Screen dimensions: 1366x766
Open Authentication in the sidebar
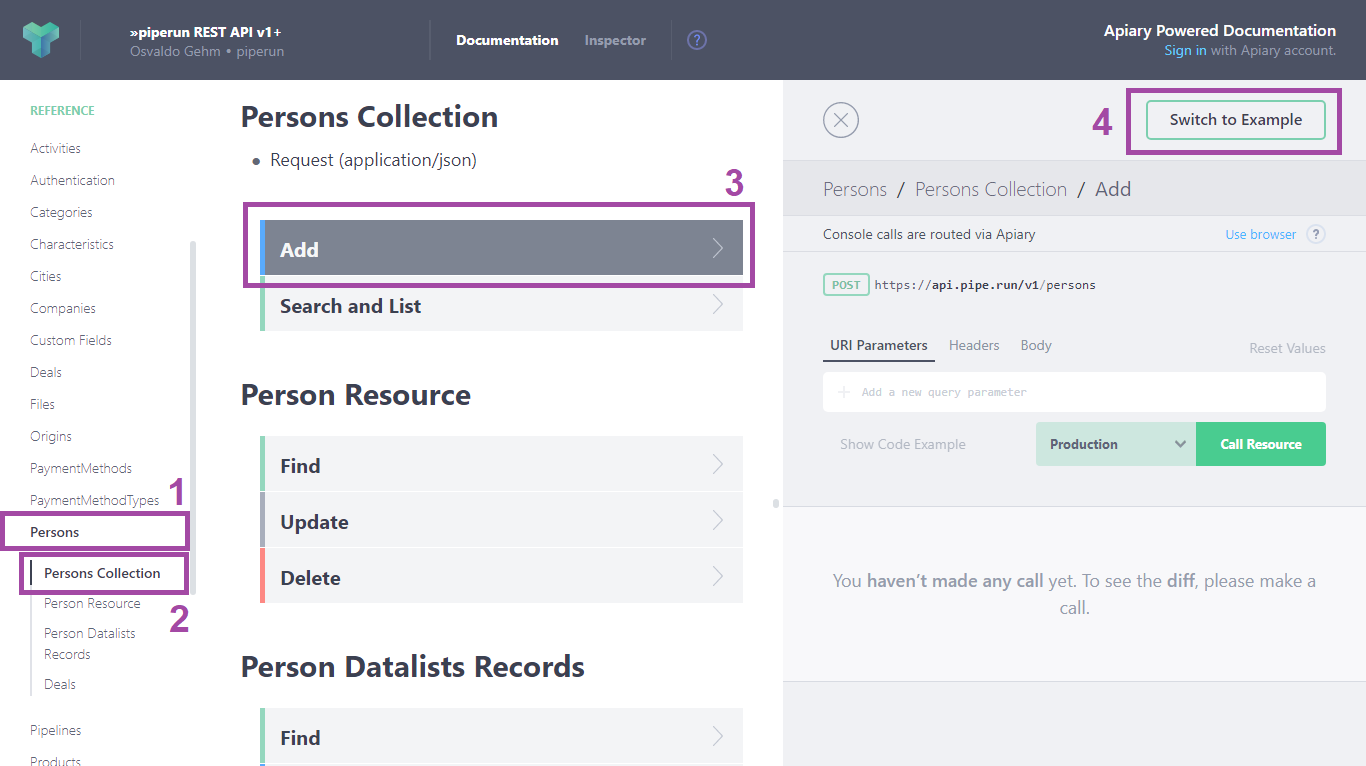pos(72,180)
